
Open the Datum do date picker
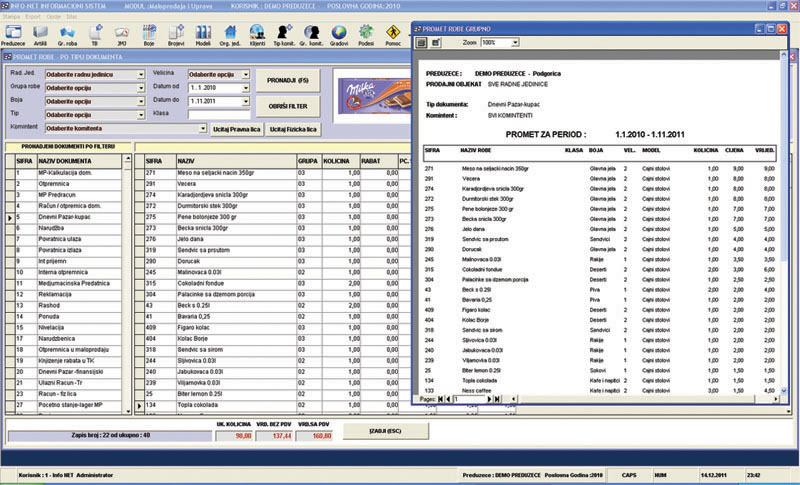(x=246, y=101)
